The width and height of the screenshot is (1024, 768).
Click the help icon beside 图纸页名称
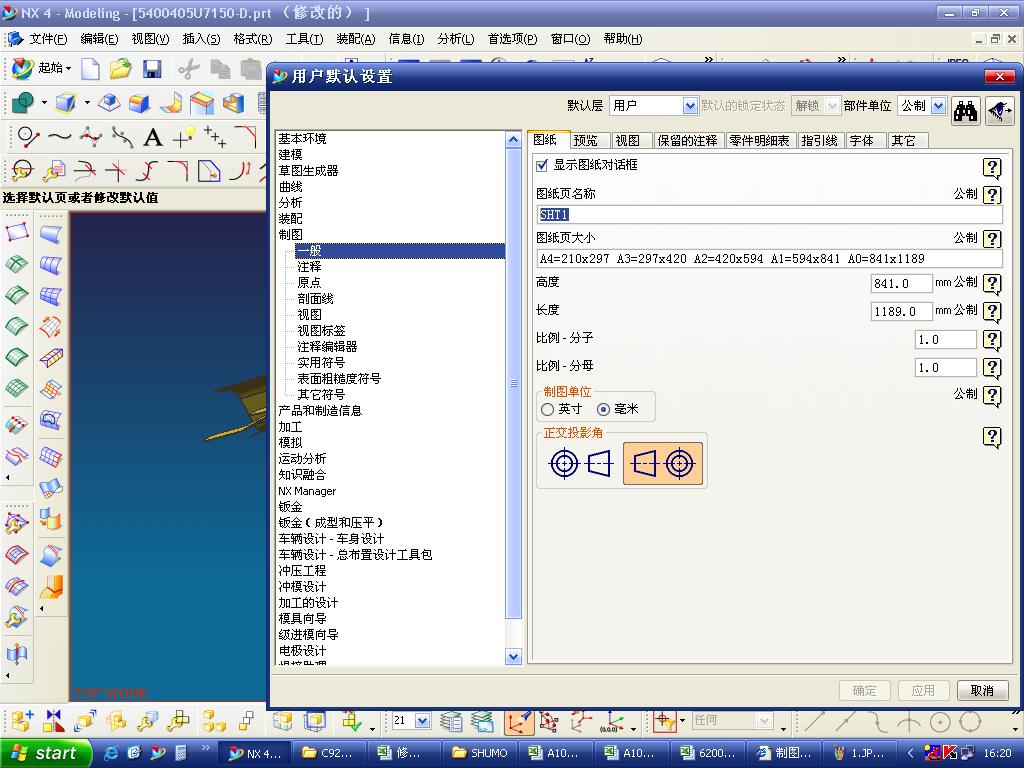coord(992,195)
